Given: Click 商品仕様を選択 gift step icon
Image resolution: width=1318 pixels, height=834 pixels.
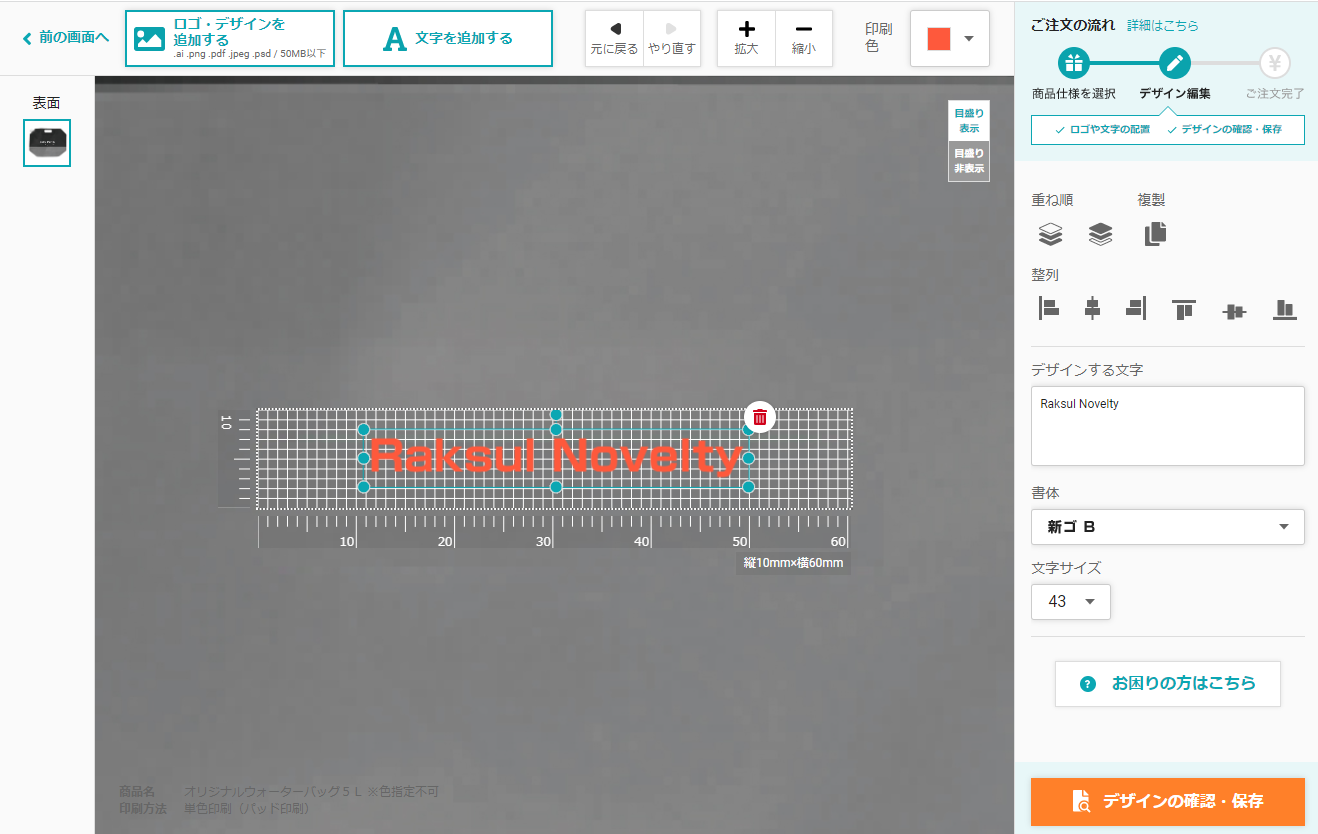Looking at the screenshot, I should (1074, 64).
